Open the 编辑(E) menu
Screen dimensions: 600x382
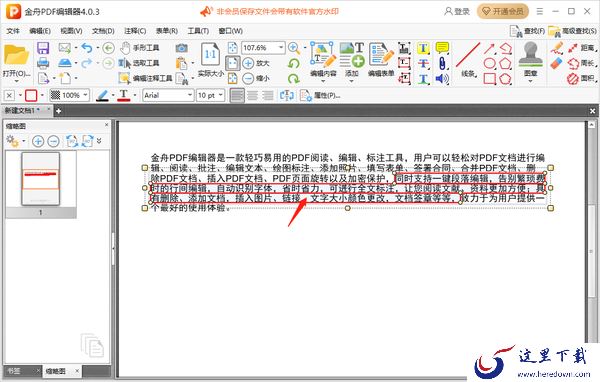(x=40, y=31)
